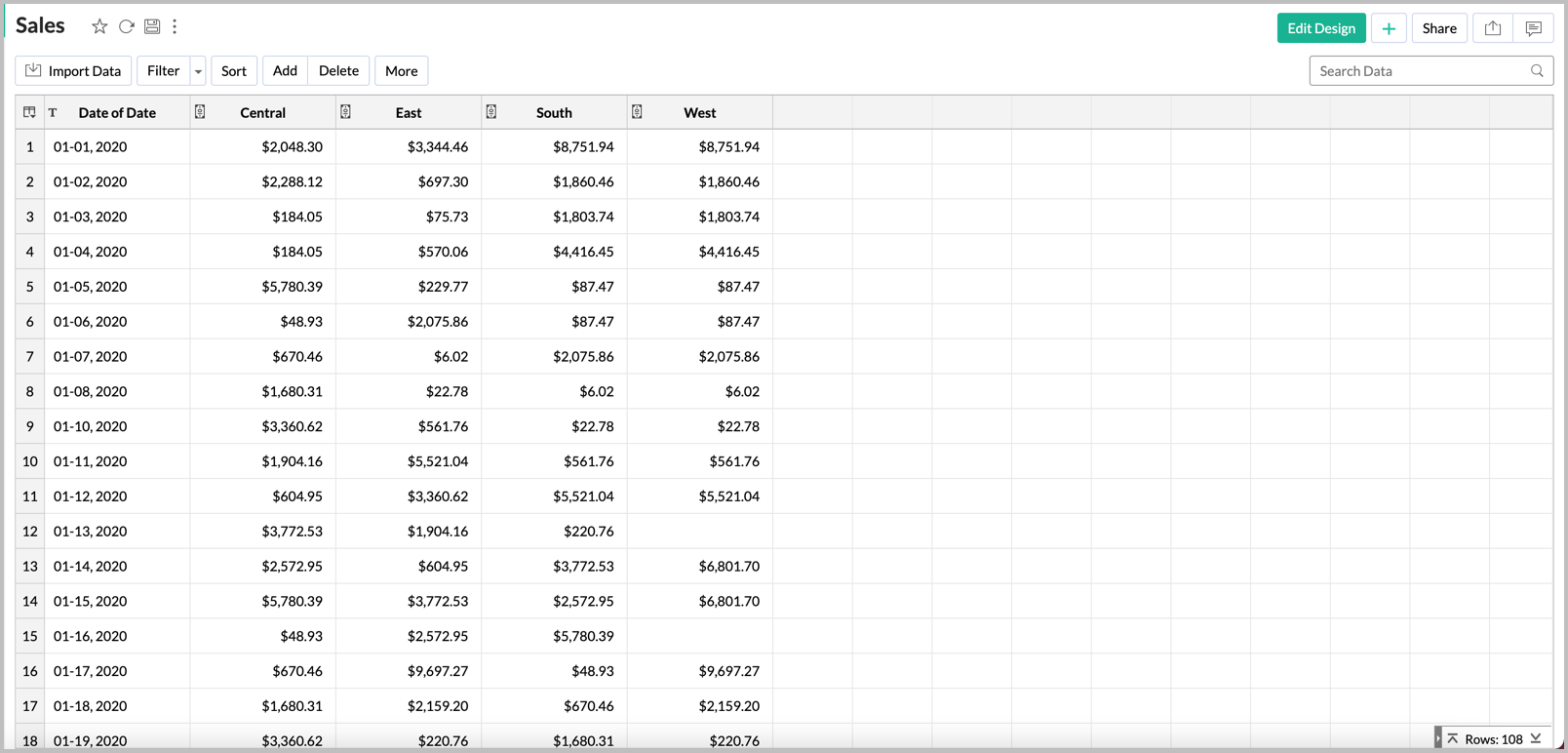Click the green plus create-new icon

1389,28
